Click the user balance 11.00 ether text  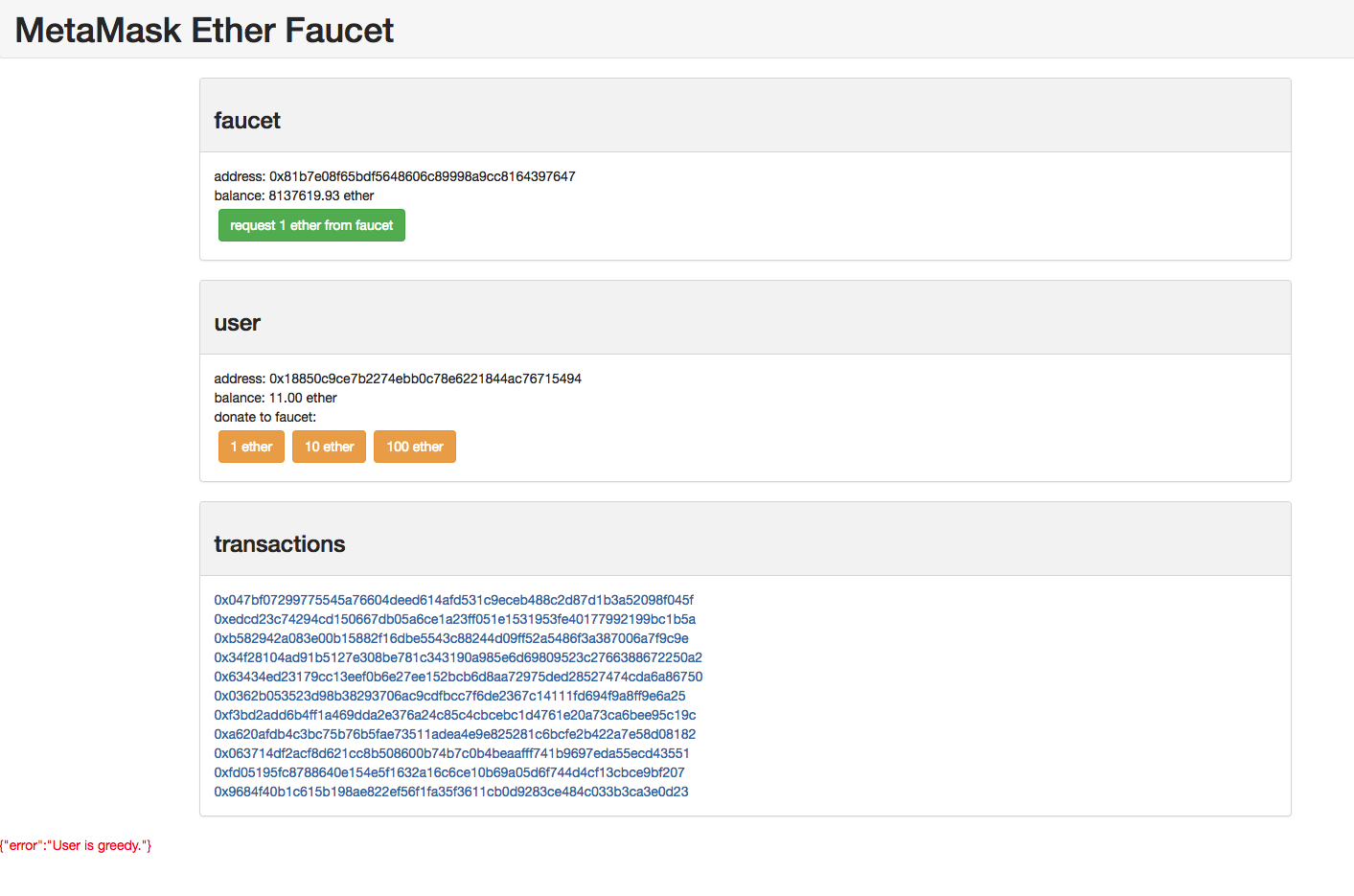[x=275, y=398]
